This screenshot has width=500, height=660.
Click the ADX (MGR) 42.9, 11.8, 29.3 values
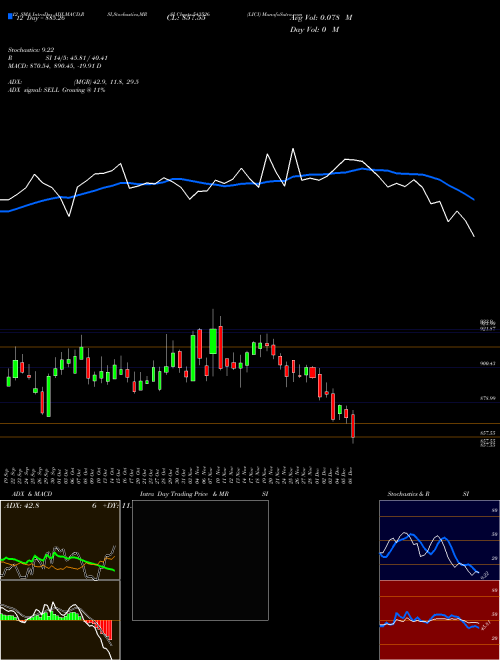click(x=106, y=82)
